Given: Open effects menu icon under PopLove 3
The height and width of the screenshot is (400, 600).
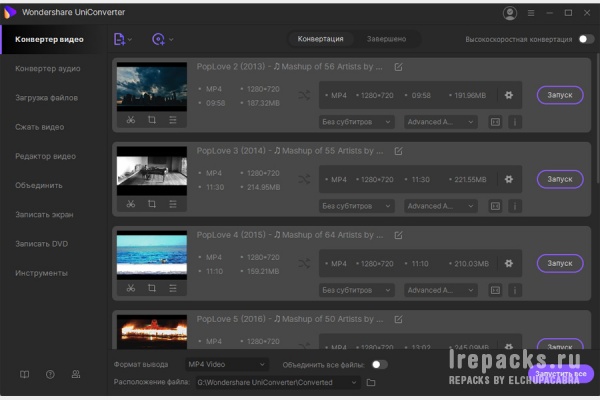Looking at the screenshot, I should [x=173, y=204].
